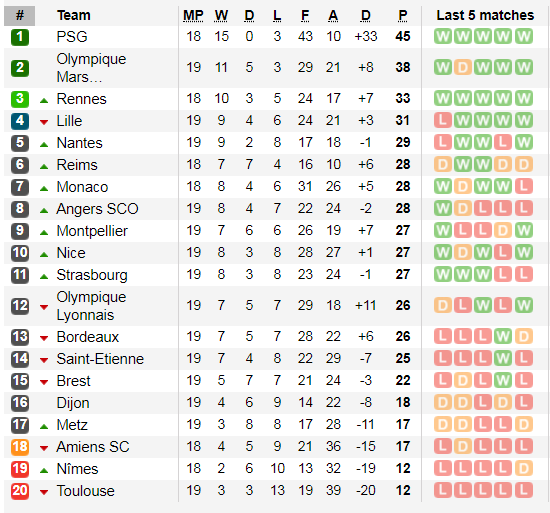Click the last L result badge for Monaco

point(524,186)
